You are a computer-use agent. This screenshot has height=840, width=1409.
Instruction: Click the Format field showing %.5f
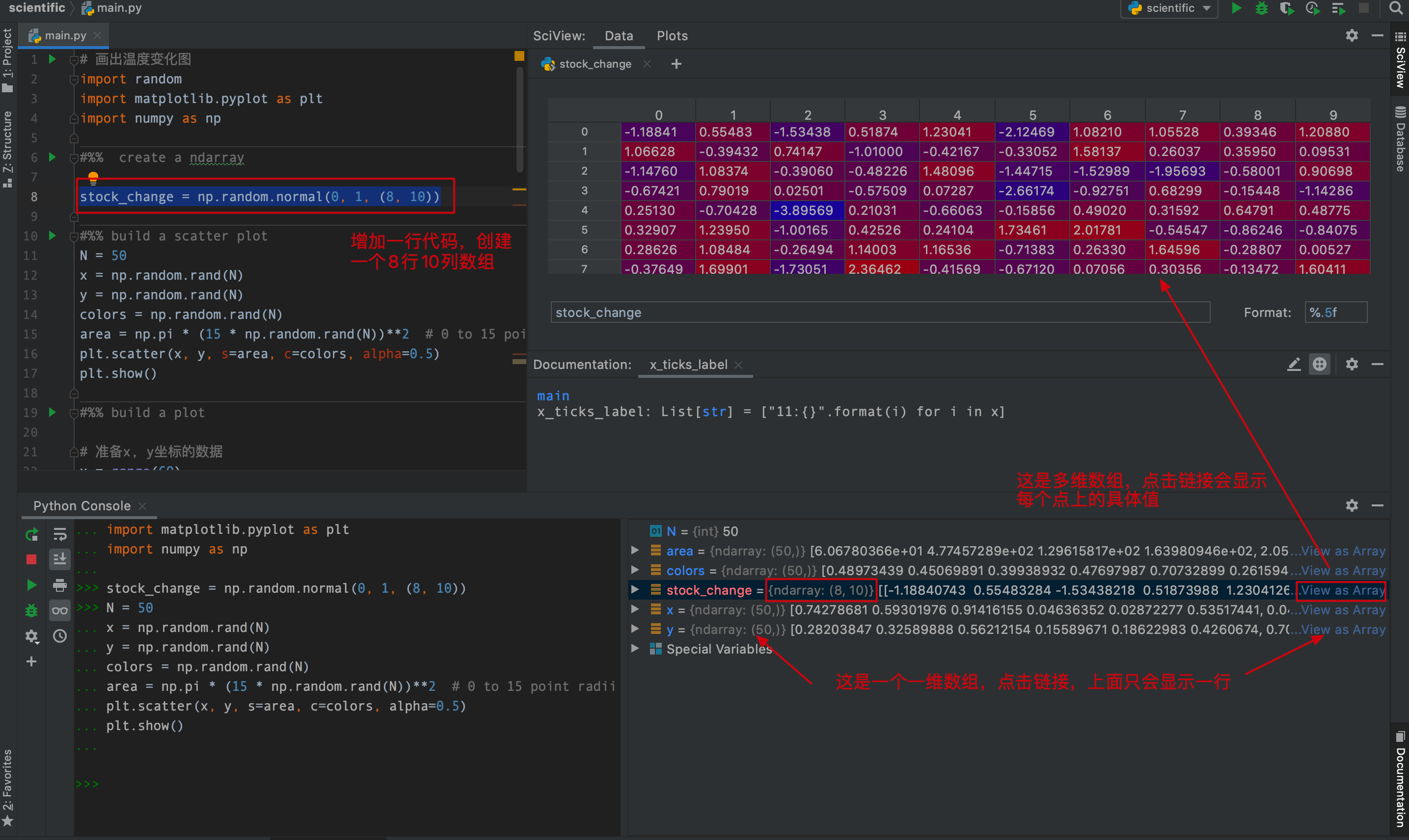click(x=1335, y=313)
